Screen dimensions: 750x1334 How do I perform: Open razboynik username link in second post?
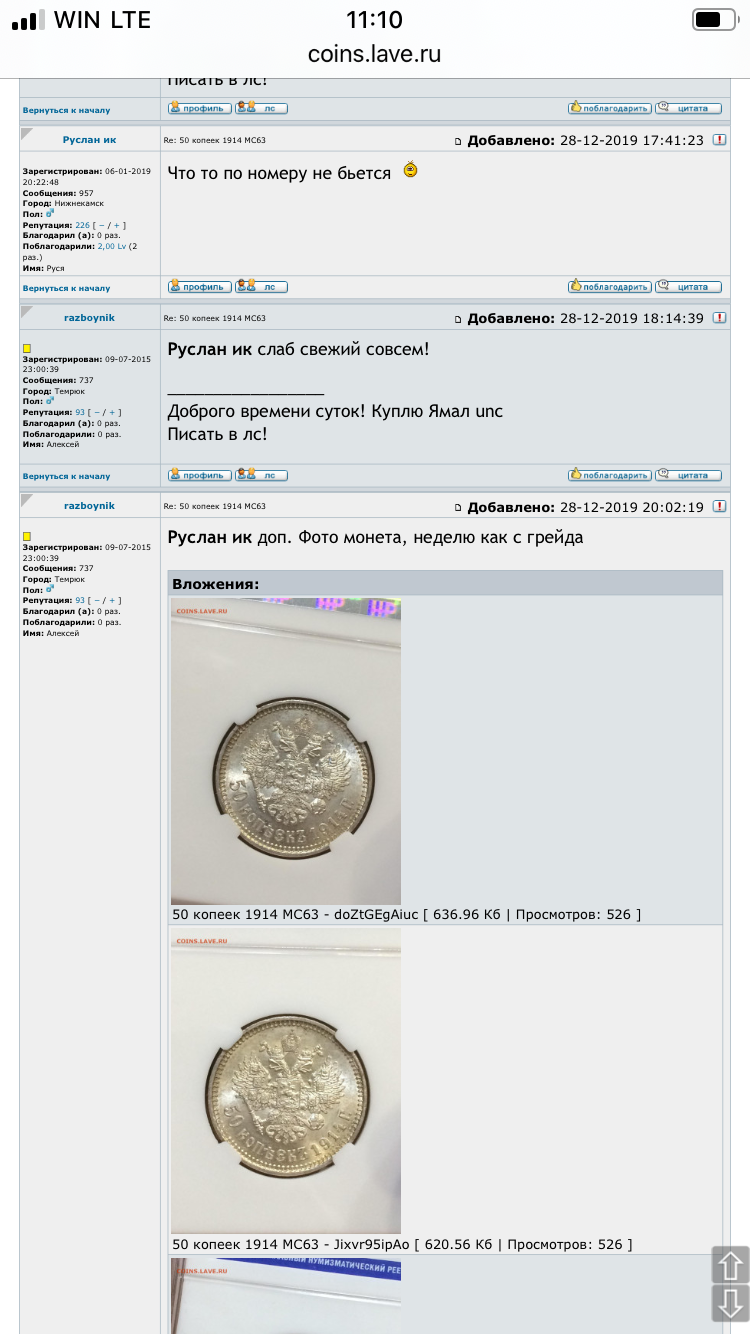[89, 318]
